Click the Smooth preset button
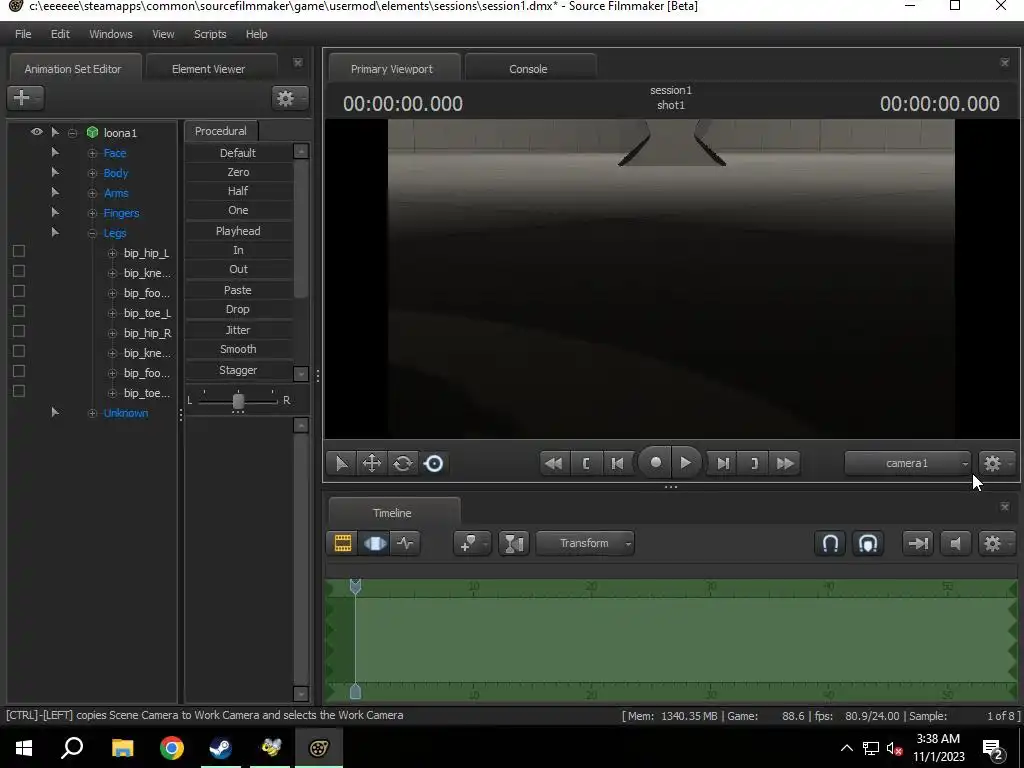Screen dimensions: 1024x768 [238, 349]
